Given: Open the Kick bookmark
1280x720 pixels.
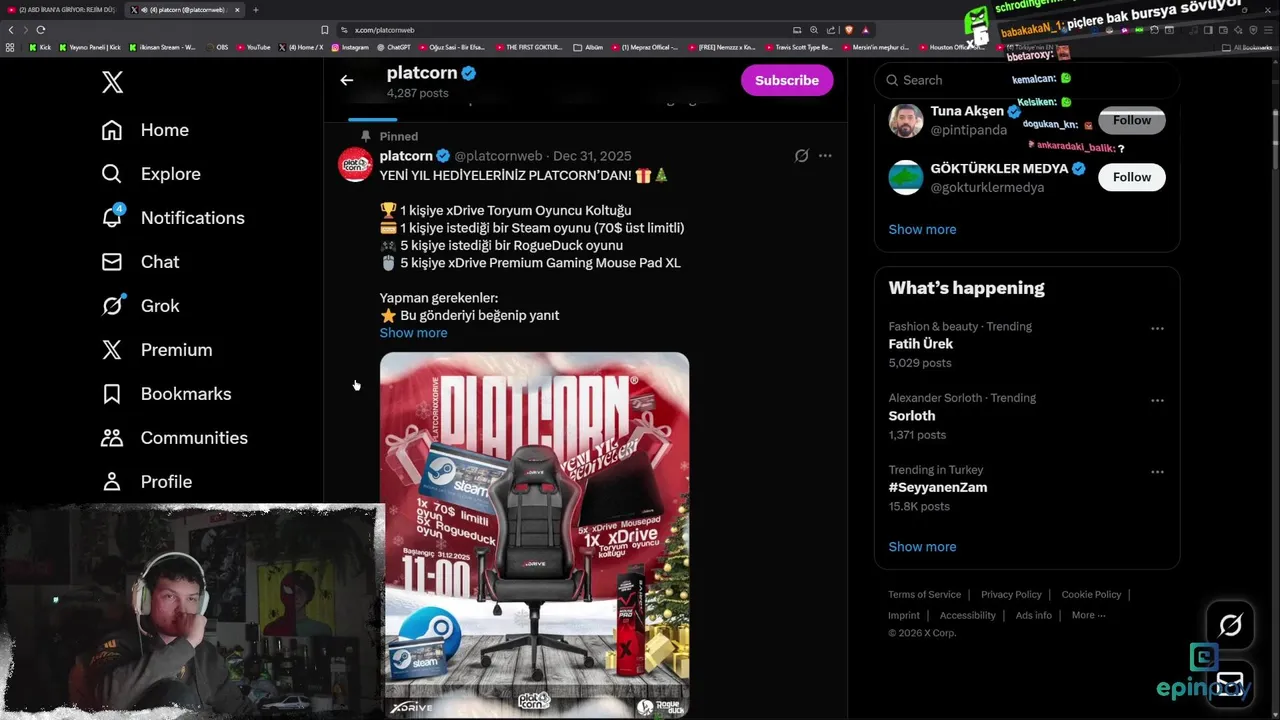Looking at the screenshot, I should click(x=40, y=47).
